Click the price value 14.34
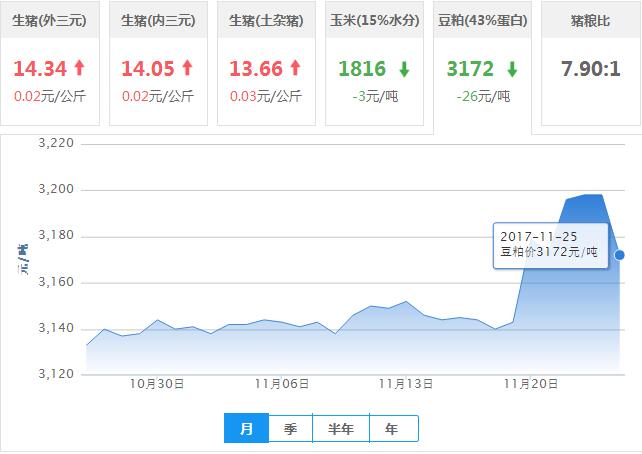 coord(40,68)
